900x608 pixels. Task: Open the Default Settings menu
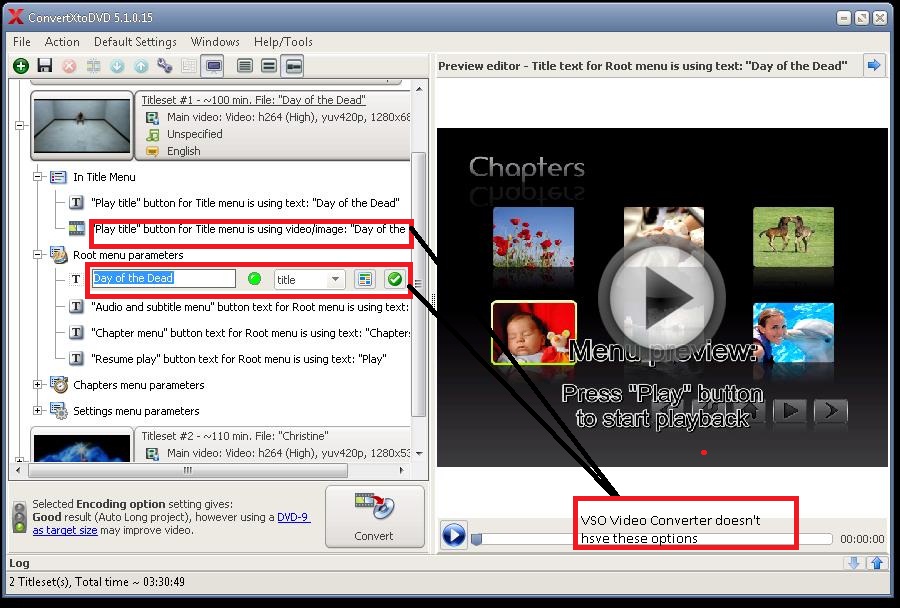coord(135,42)
